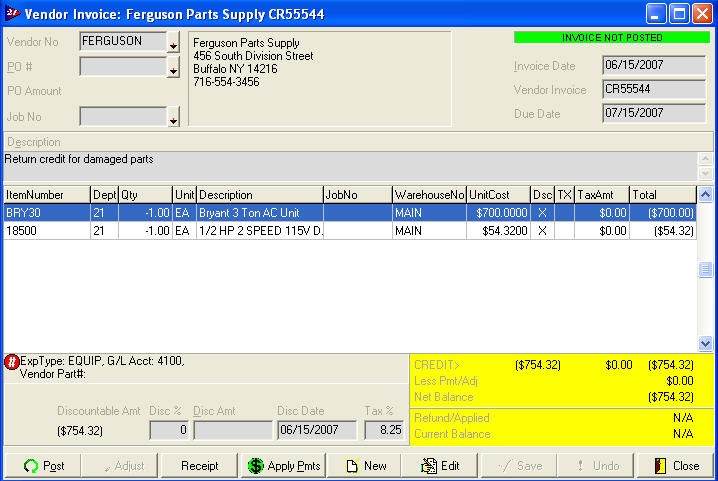Click the Receipt button
Image resolution: width=718 pixels, height=481 pixels.
point(200,466)
